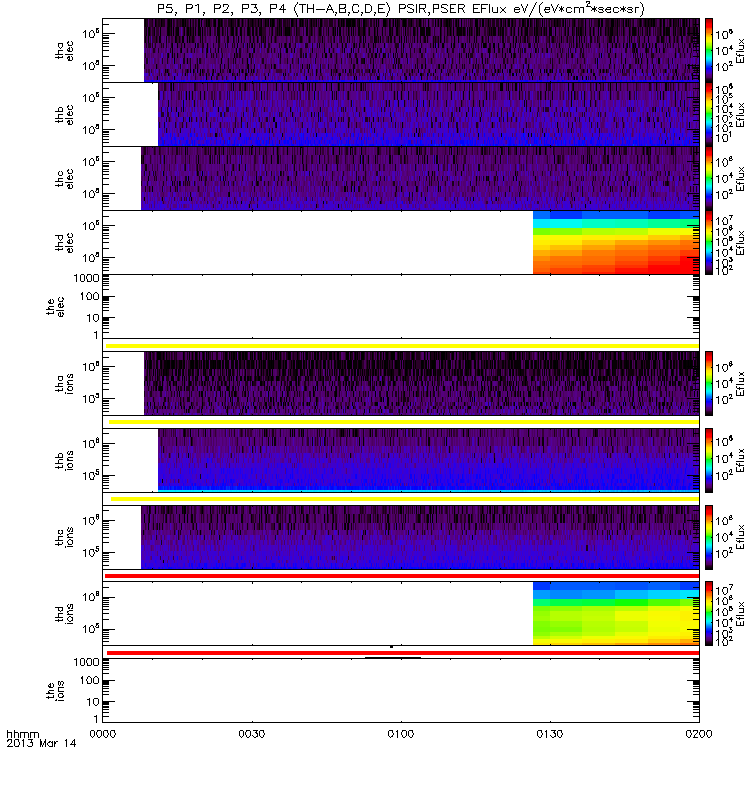Image resolution: width=750 pixels, height=800 pixels.
Task: Click the 0100 time axis label
Action: pyautogui.click(x=401, y=734)
